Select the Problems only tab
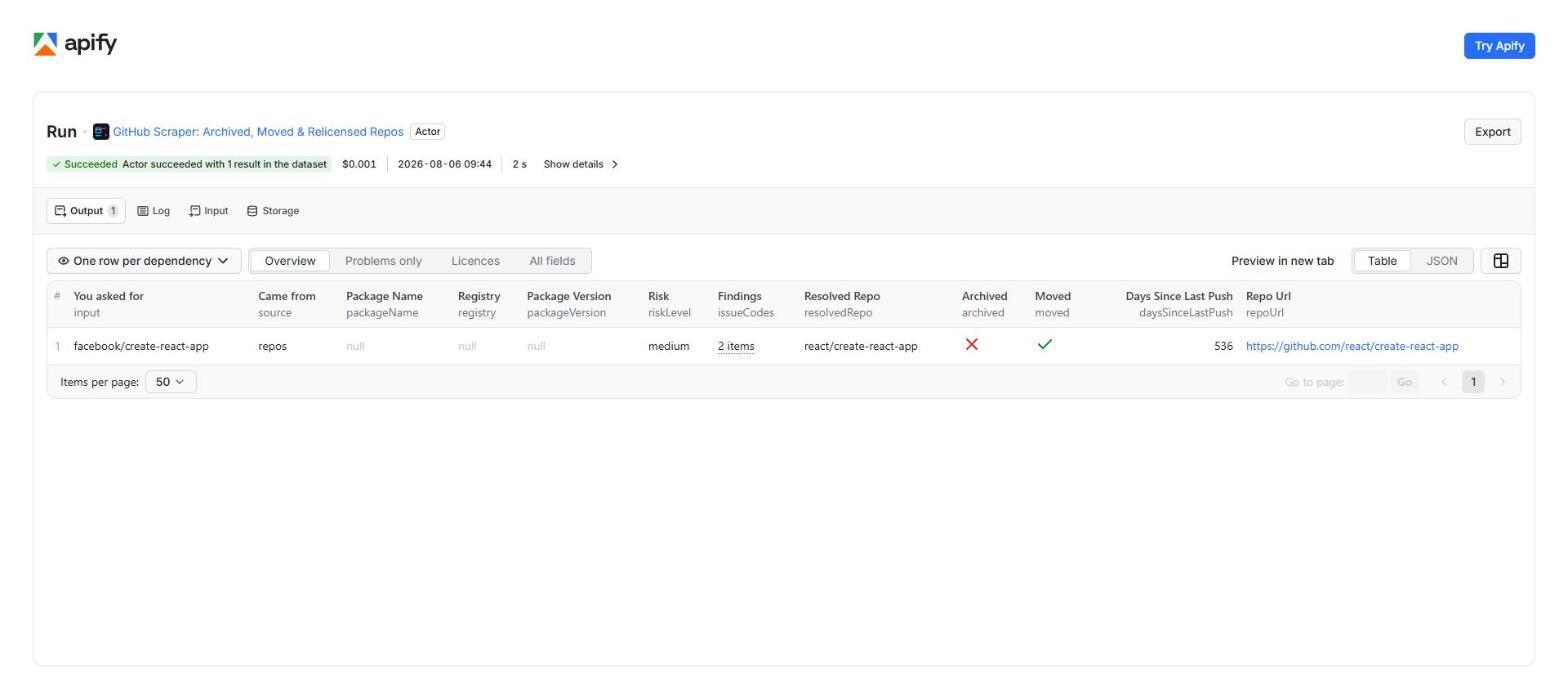The image size is (1568, 699). click(x=383, y=261)
